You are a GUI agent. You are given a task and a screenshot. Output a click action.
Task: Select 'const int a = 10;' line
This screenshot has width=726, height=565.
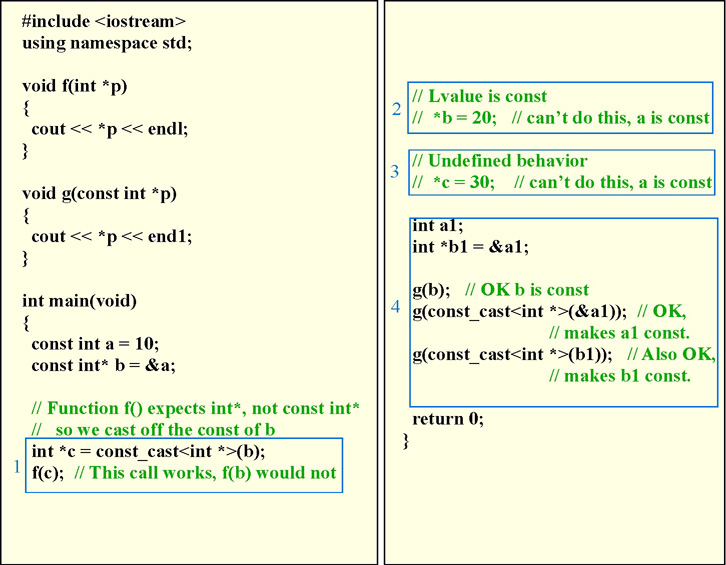[95, 344]
